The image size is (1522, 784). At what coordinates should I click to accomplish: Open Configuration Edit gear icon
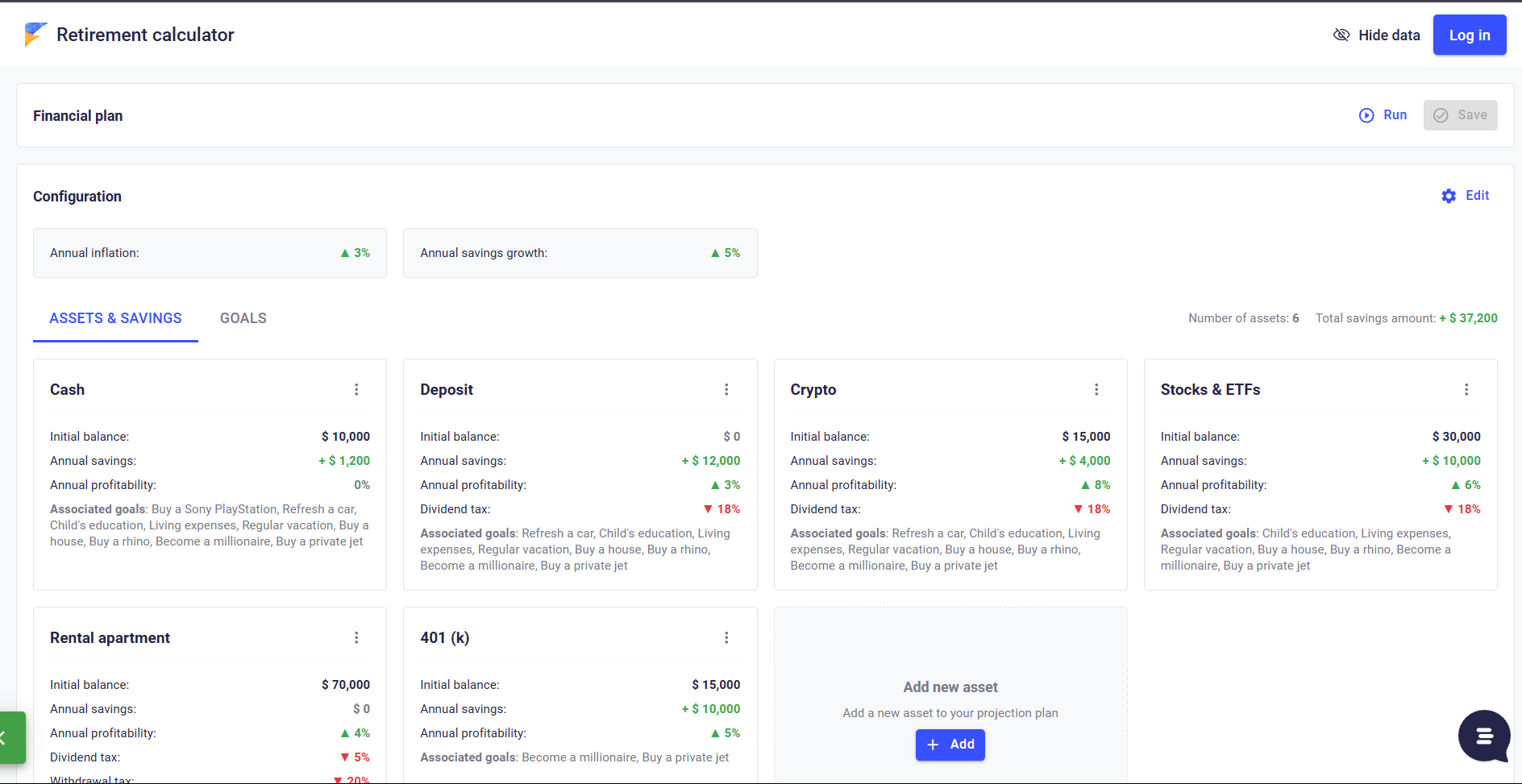pos(1449,196)
